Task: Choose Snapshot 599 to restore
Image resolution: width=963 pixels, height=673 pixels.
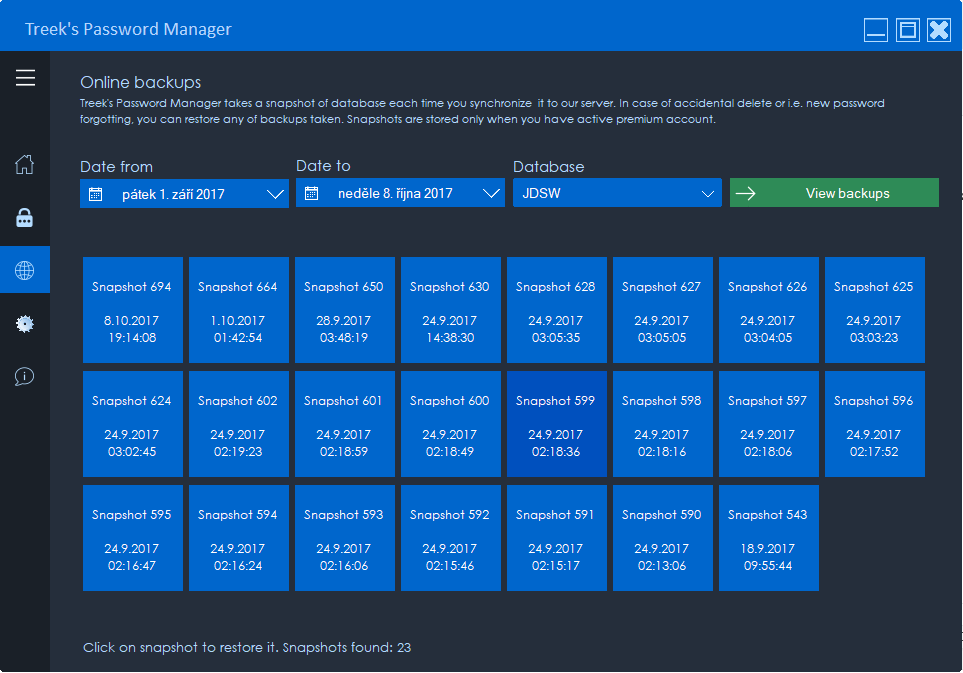Action: pos(557,424)
